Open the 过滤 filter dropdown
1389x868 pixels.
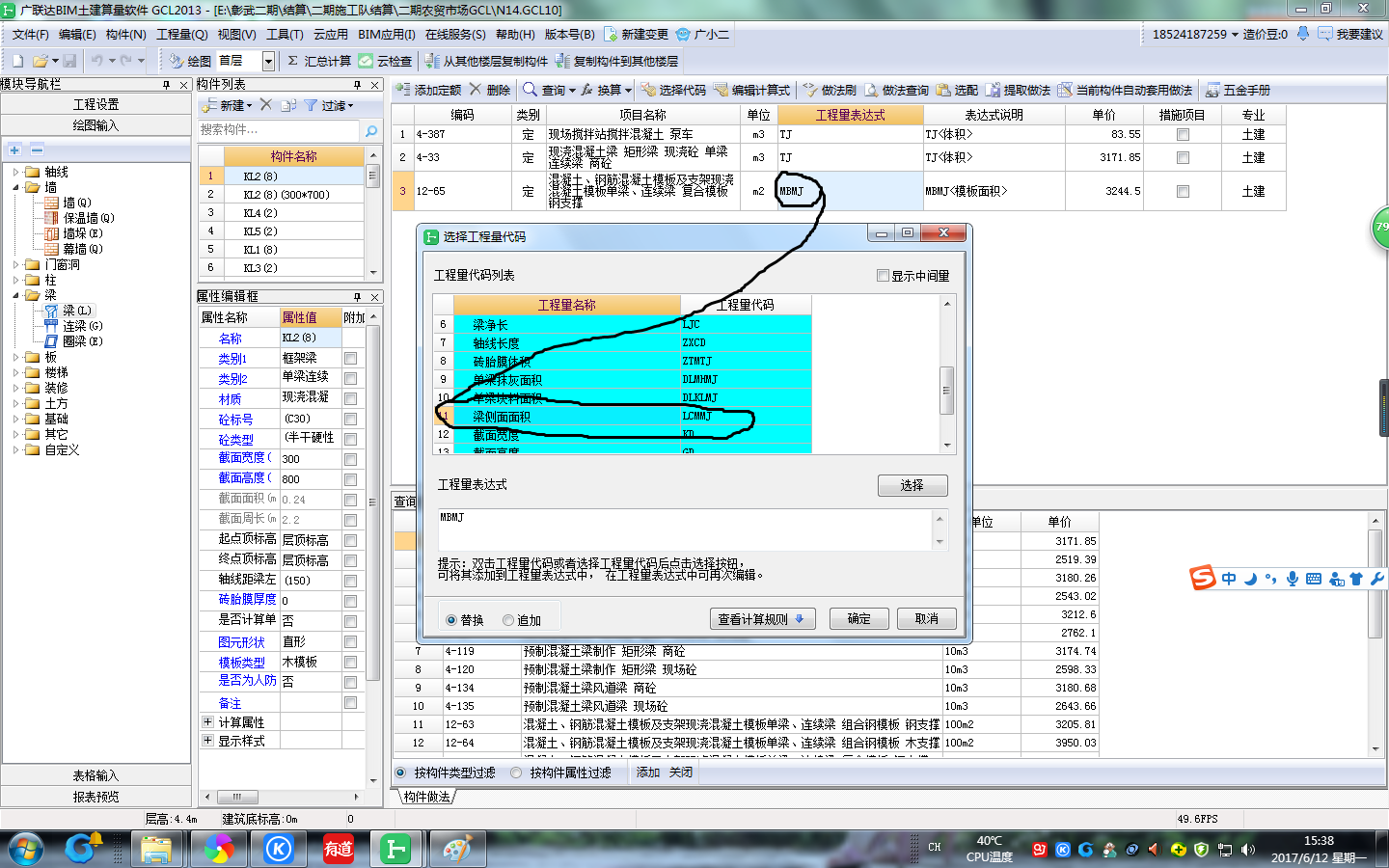pyautogui.click(x=350, y=106)
